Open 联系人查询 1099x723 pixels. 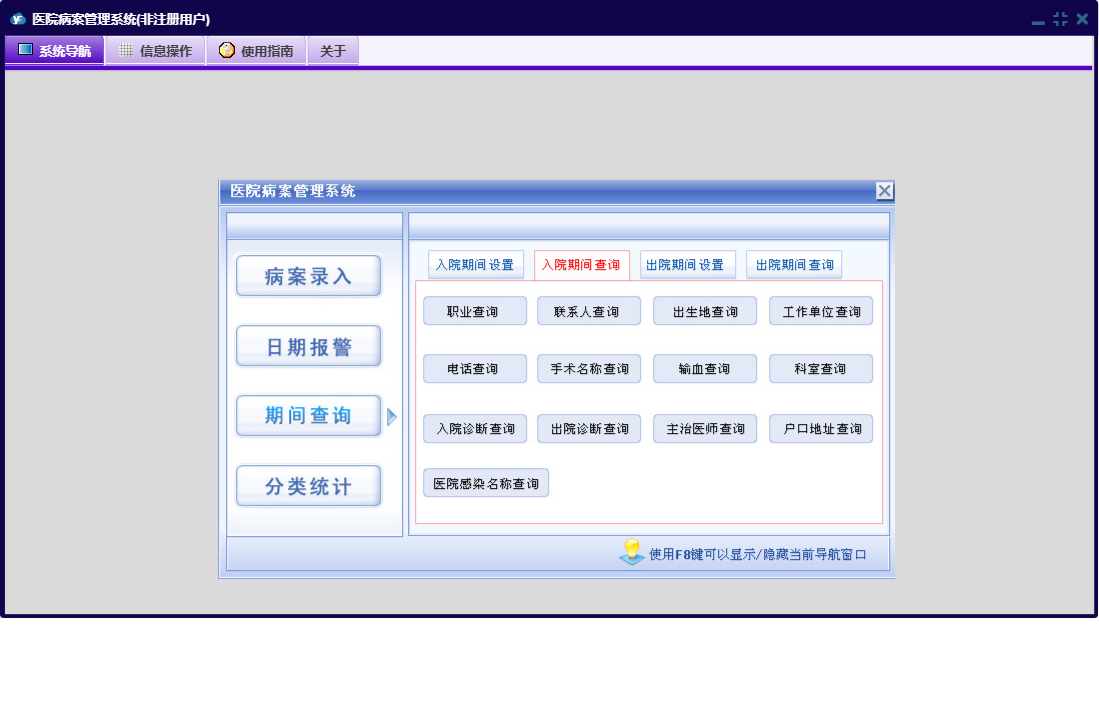(x=589, y=311)
